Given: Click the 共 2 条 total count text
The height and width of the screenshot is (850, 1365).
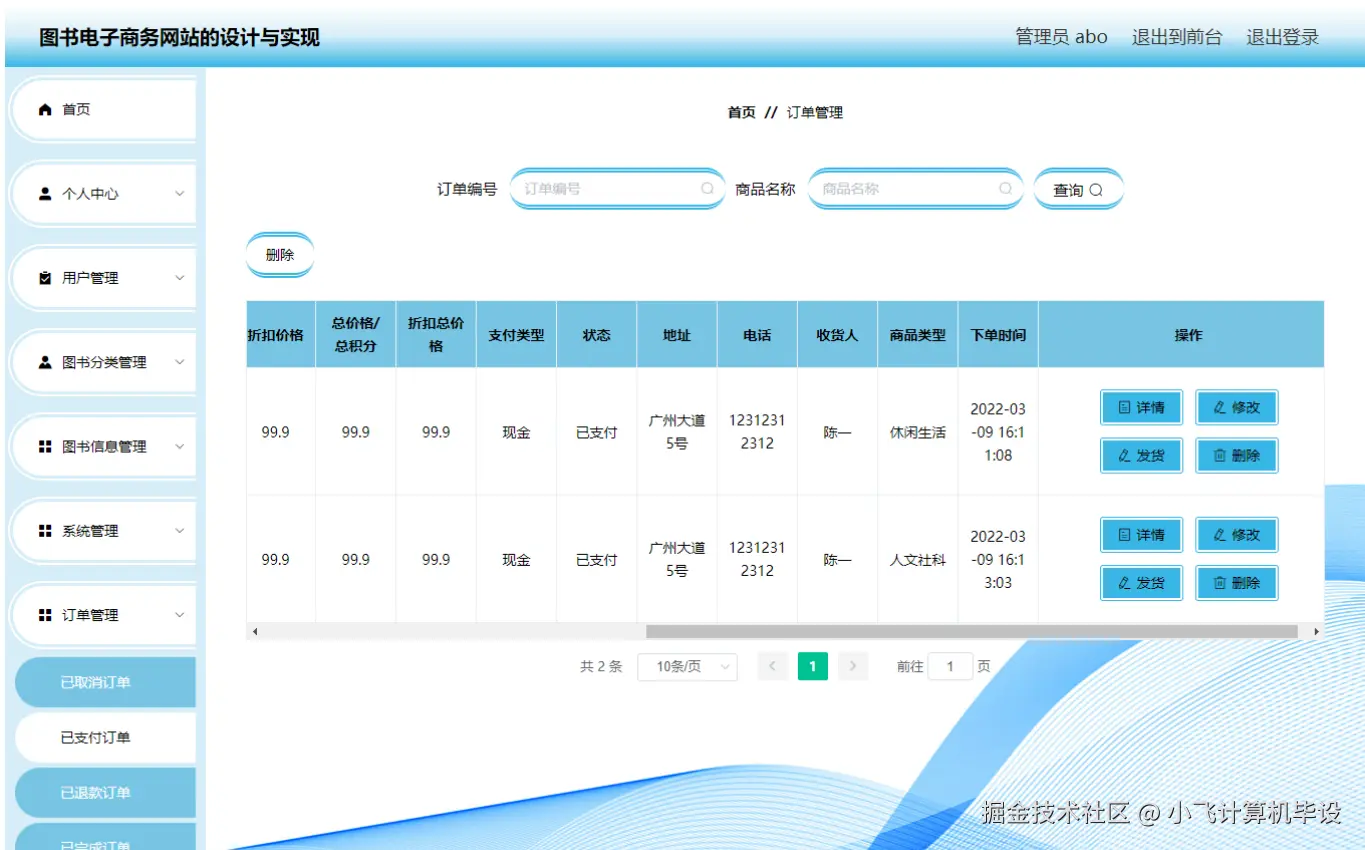Looking at the screenshot, I should (x=601, y=666).
